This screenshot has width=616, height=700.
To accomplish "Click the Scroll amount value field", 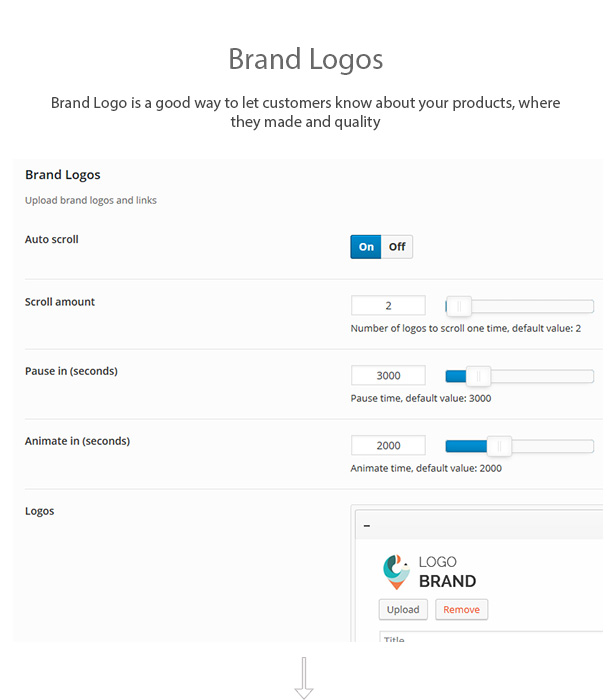I will [x=388, y=306].
